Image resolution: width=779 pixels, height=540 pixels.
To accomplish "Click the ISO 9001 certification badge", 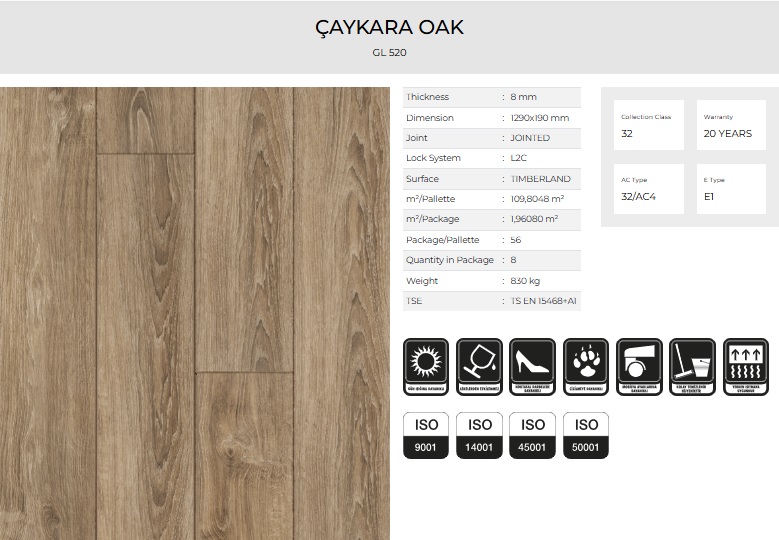I will point(426,436).
